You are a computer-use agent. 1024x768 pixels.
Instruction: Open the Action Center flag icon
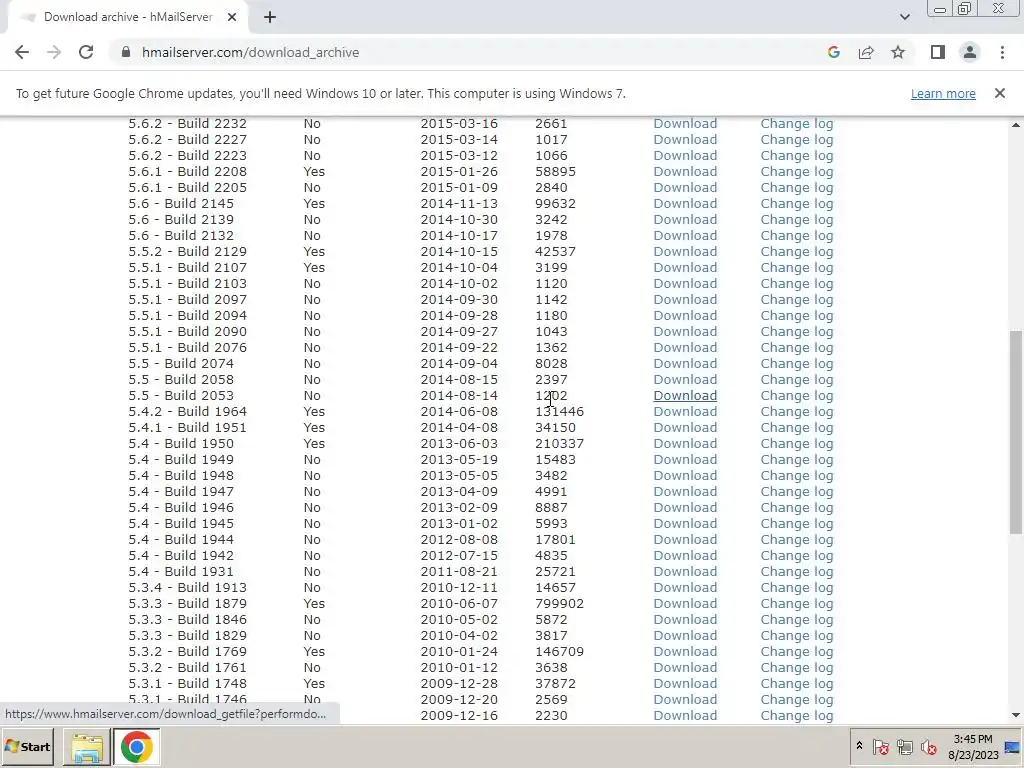880,746
